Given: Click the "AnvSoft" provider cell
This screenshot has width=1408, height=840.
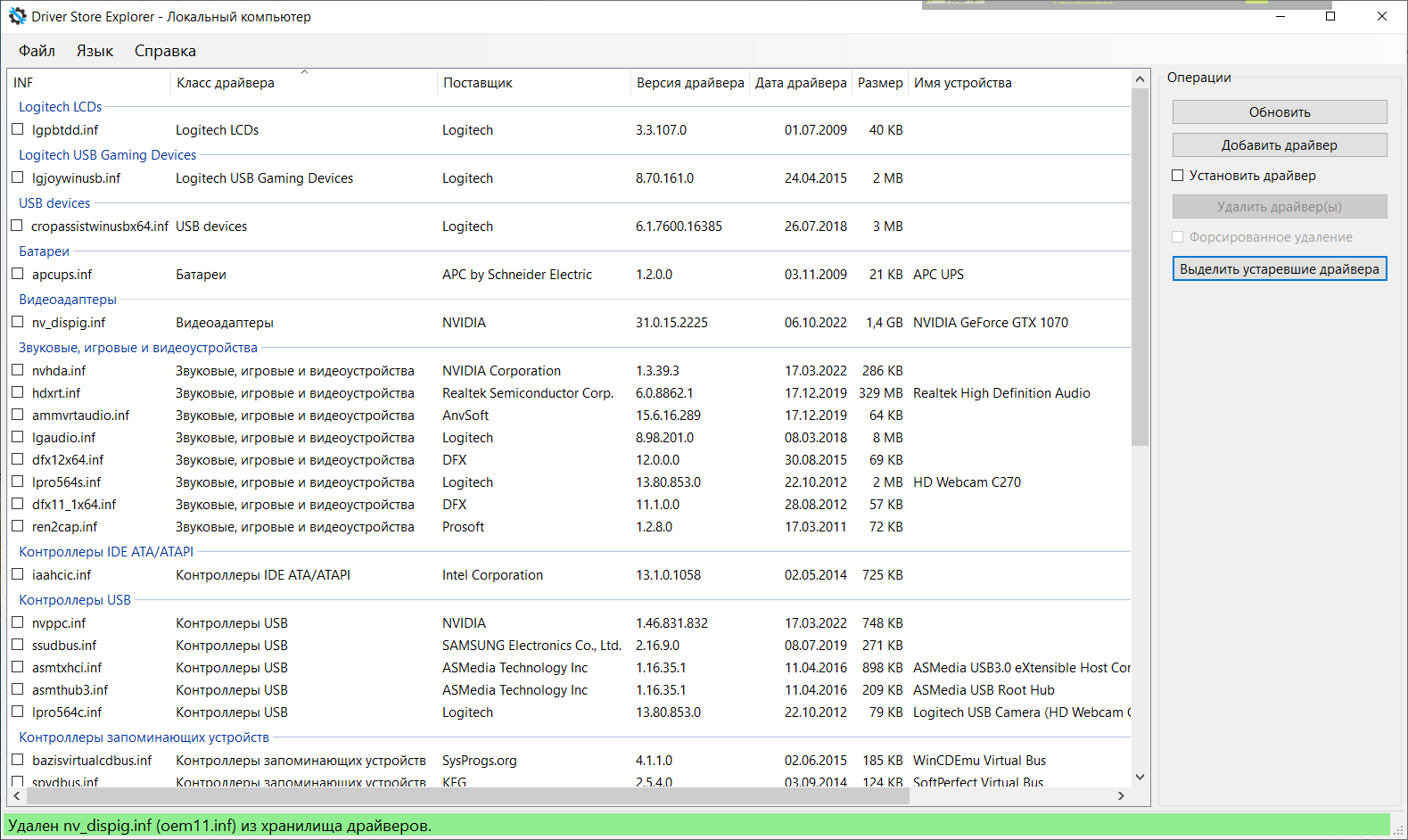Looking at the screenshot, I should 465,416.
